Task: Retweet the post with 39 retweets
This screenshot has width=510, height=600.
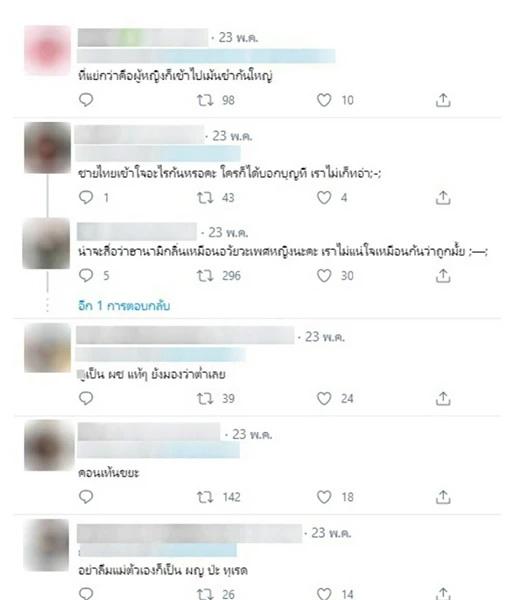Action: (205, 399)
